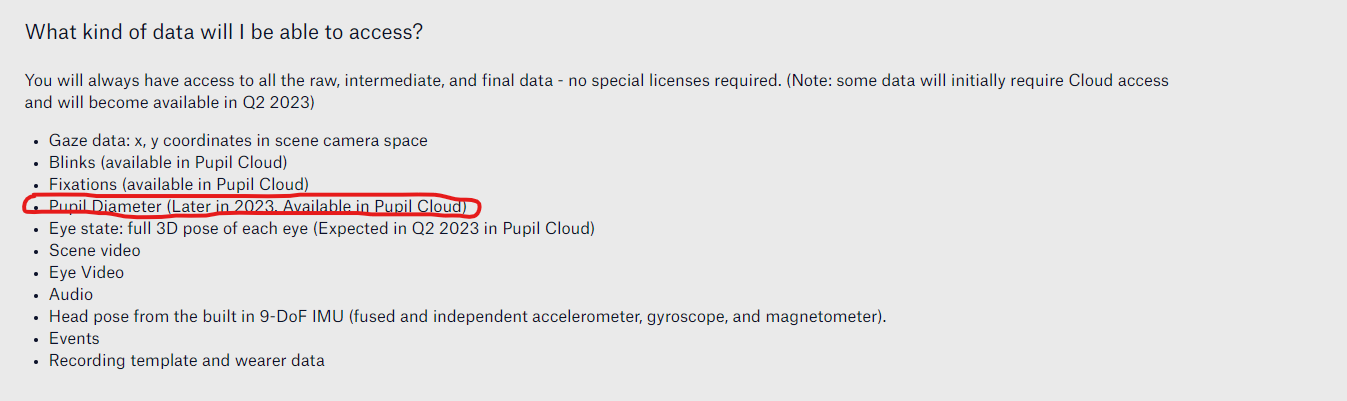The width and height of the screenshot is (1347, 401).
Task: Click the Events list entry
Action: [74, 338]
